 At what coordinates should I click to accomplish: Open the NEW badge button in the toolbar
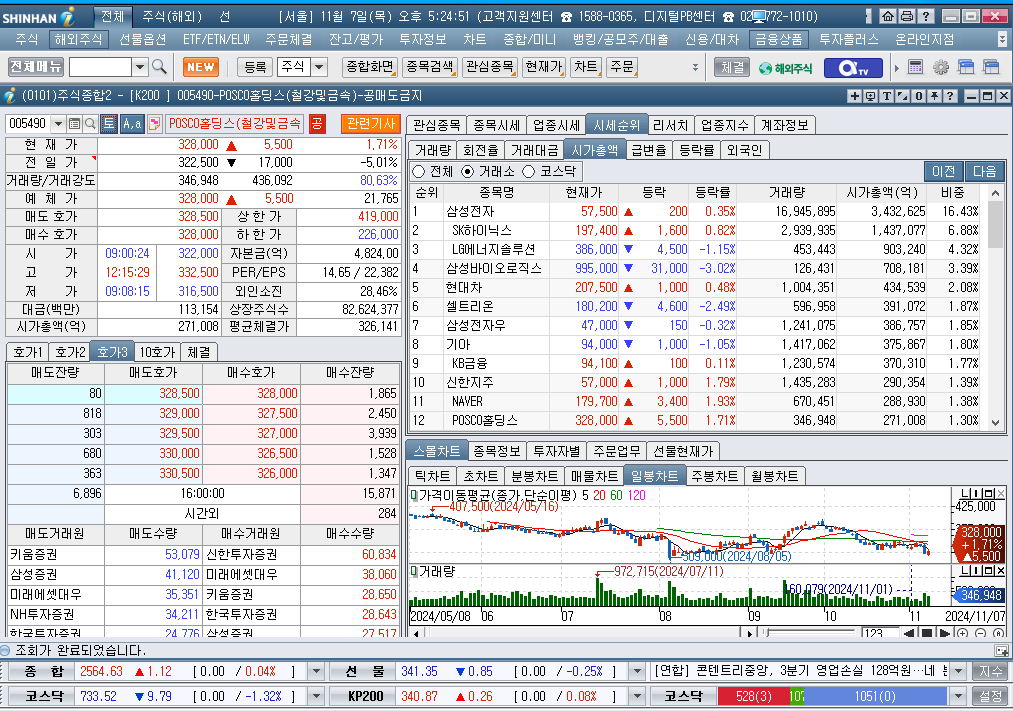(201, 67)
